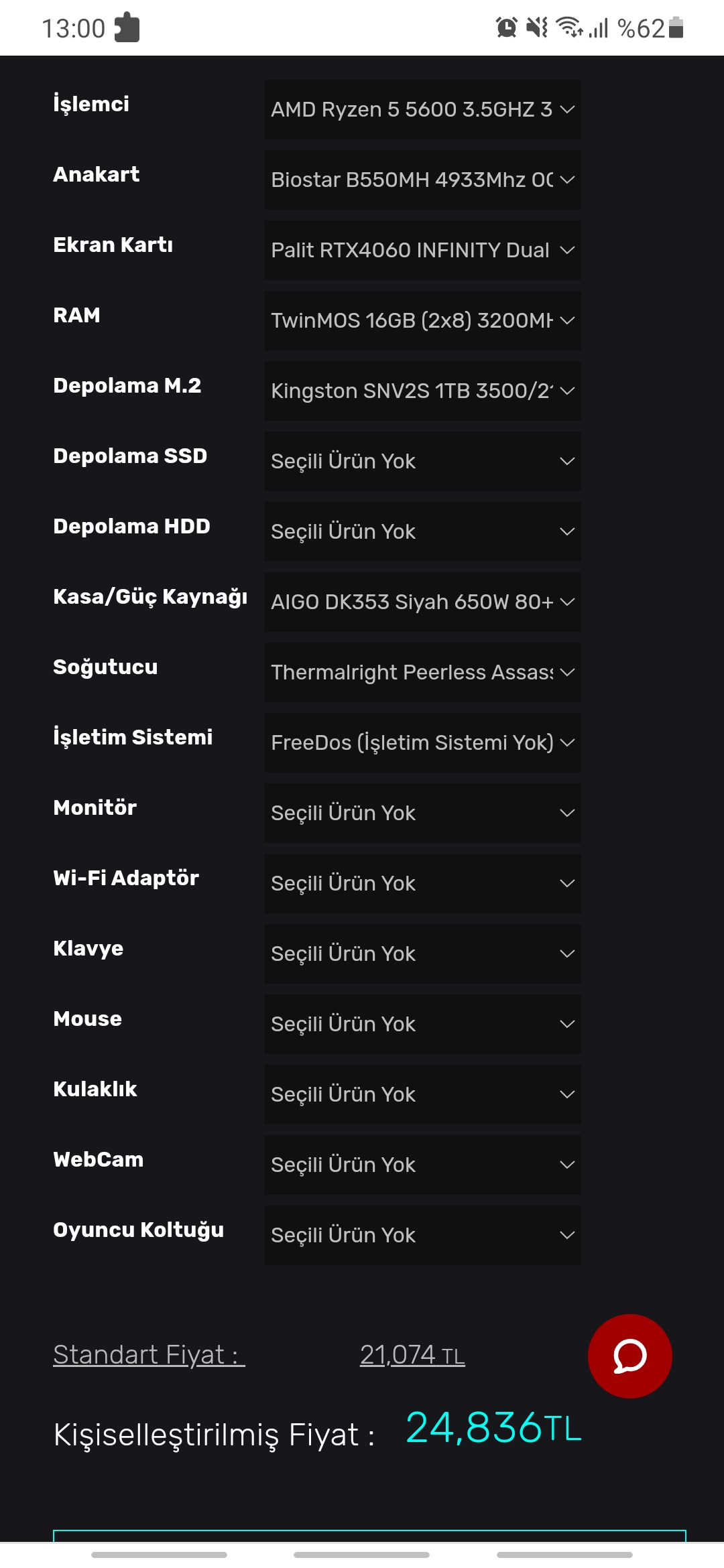
Task: Choose a Monitör from the dropdown
Action: 422,813
